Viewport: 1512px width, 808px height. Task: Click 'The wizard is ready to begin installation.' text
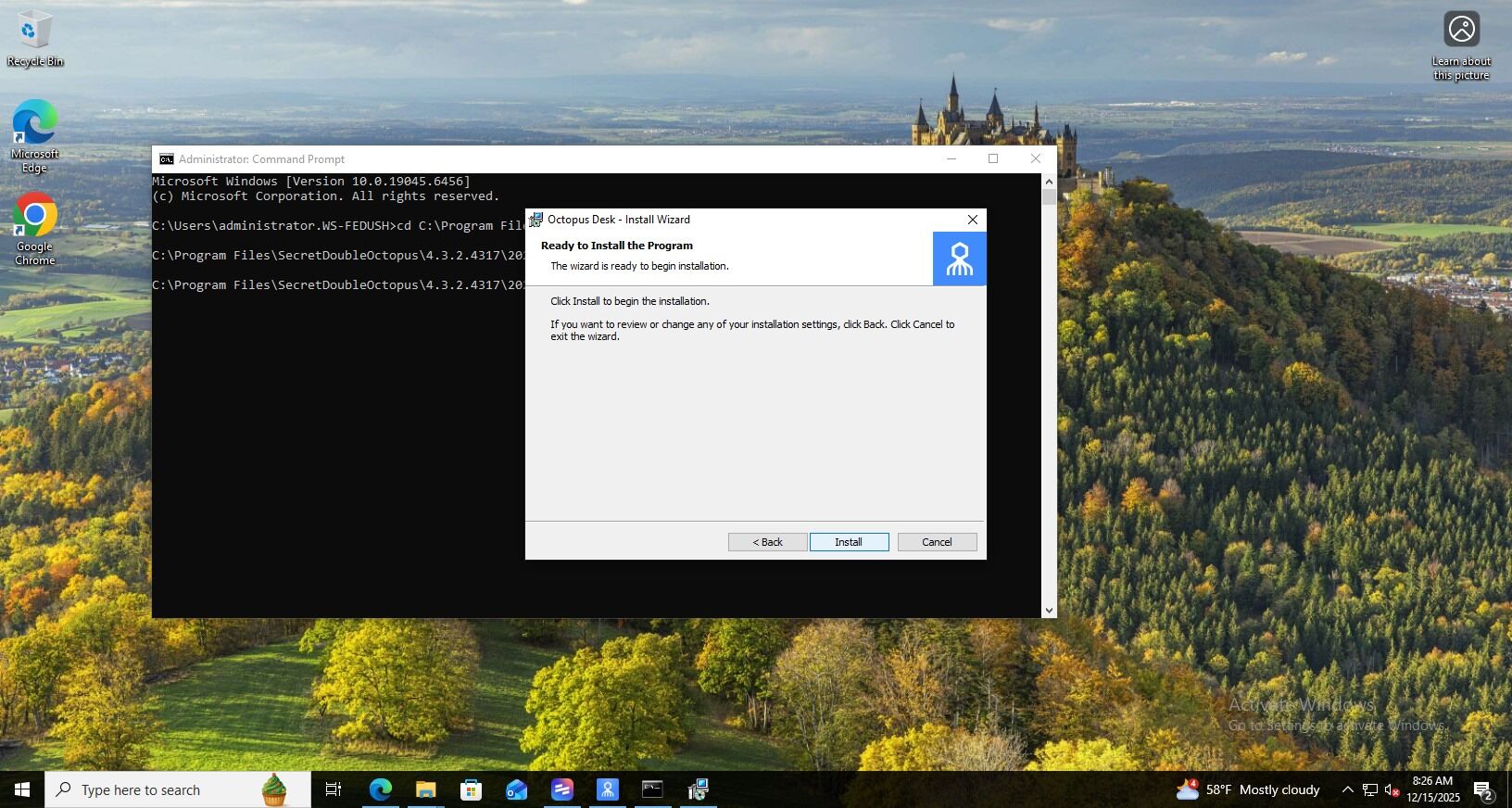(640, 266)
